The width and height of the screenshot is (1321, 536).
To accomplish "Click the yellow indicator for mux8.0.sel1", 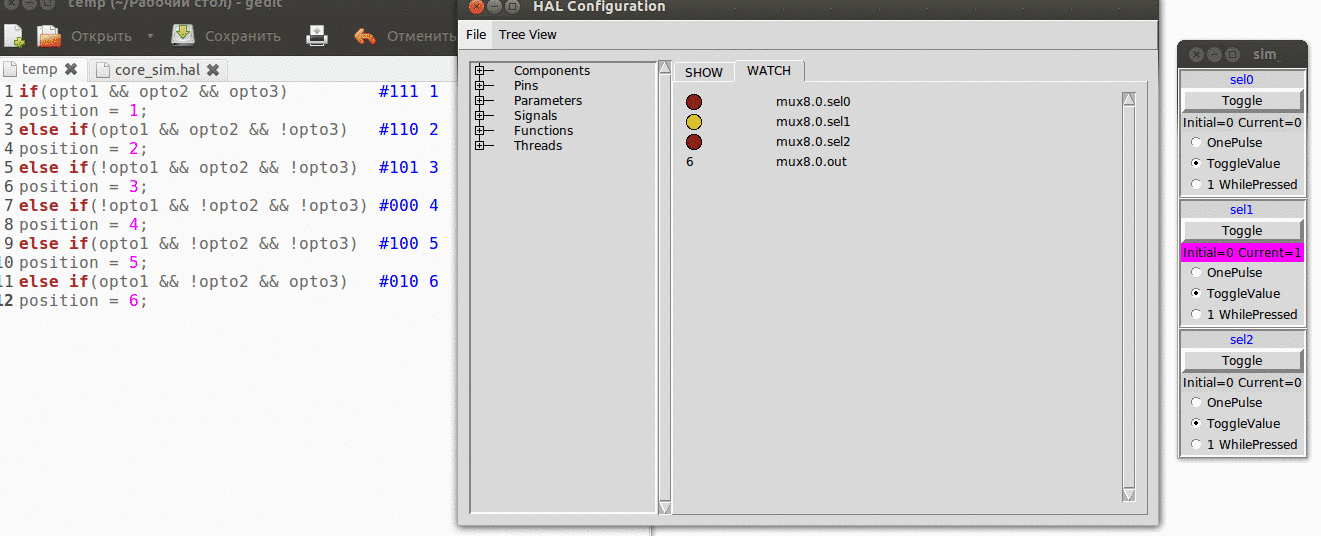I will tap(694, 122).
